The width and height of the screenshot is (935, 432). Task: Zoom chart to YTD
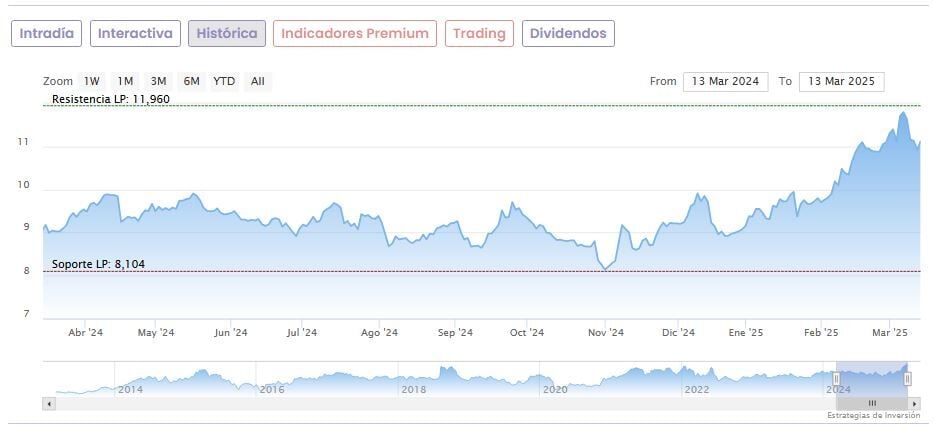[x=224, y=81]
